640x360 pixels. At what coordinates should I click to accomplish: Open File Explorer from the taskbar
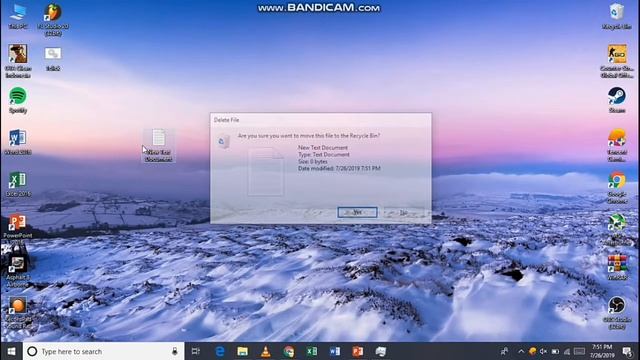242,351
